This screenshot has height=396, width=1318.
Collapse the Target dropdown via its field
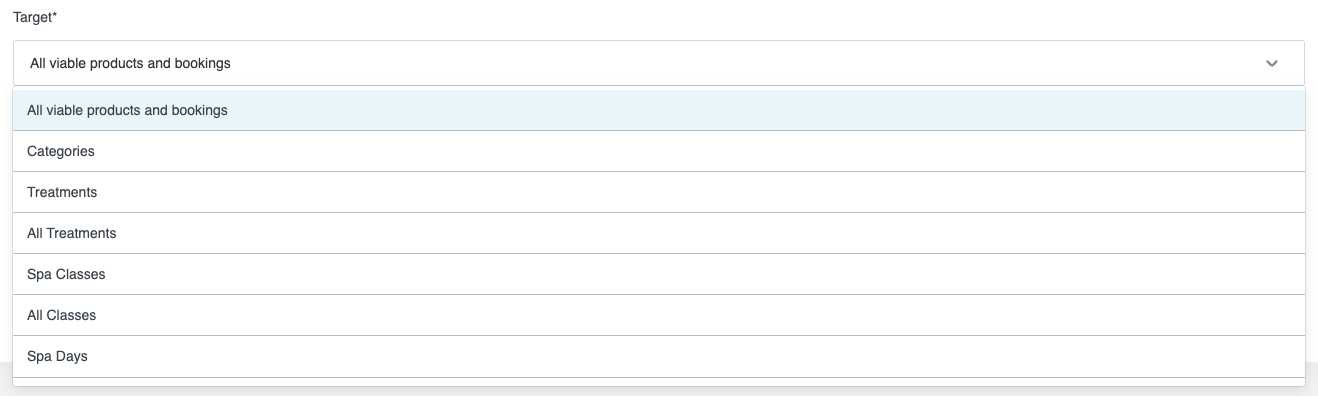point(659,63)
